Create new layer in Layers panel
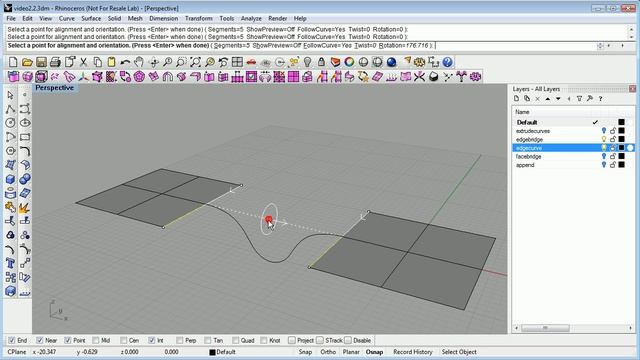 (x=516, y=99)
